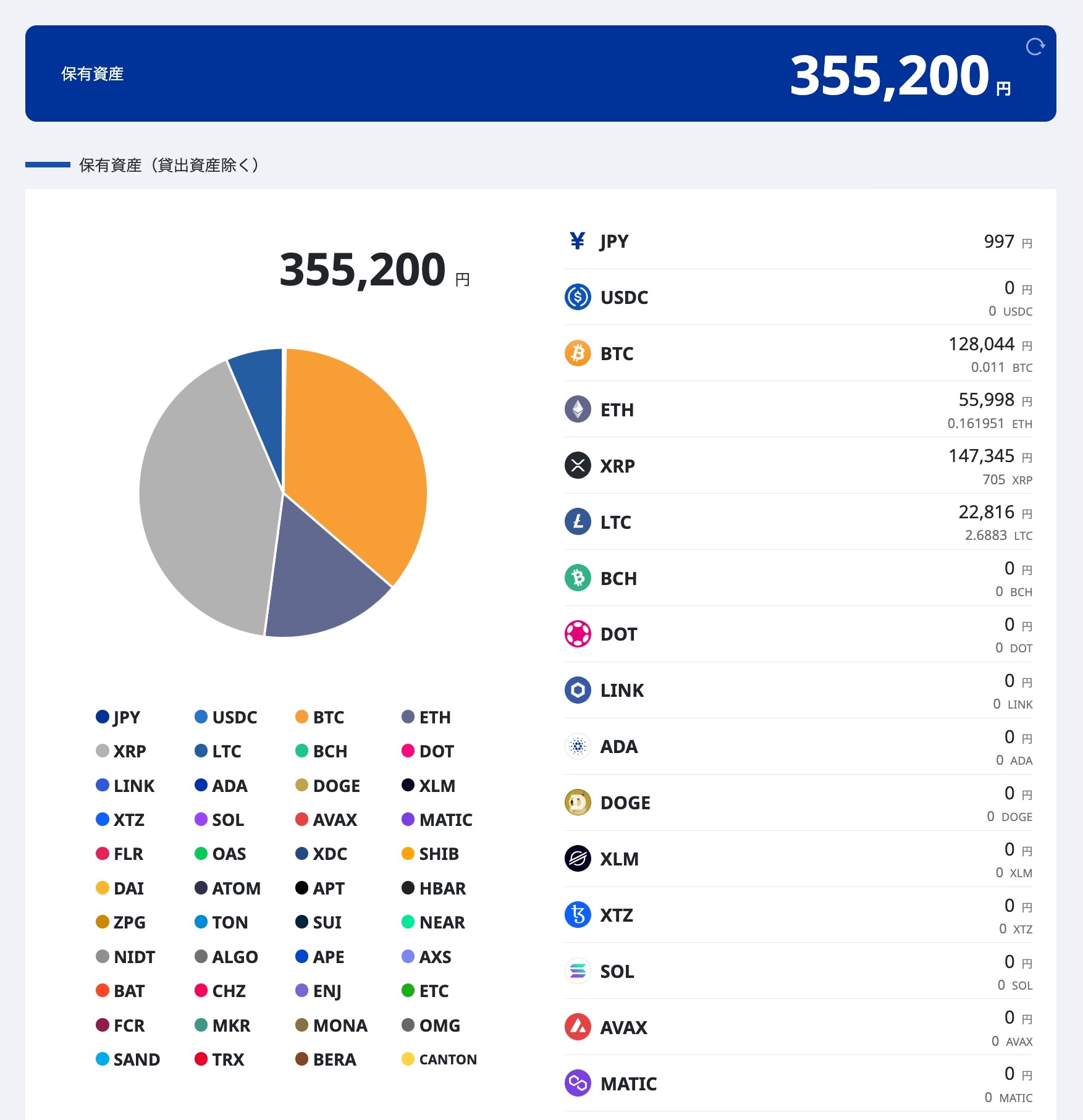Select the ATOM legend label
Image resolution: width=1083 pixels, height=1120 pixels.
[236, 888]
